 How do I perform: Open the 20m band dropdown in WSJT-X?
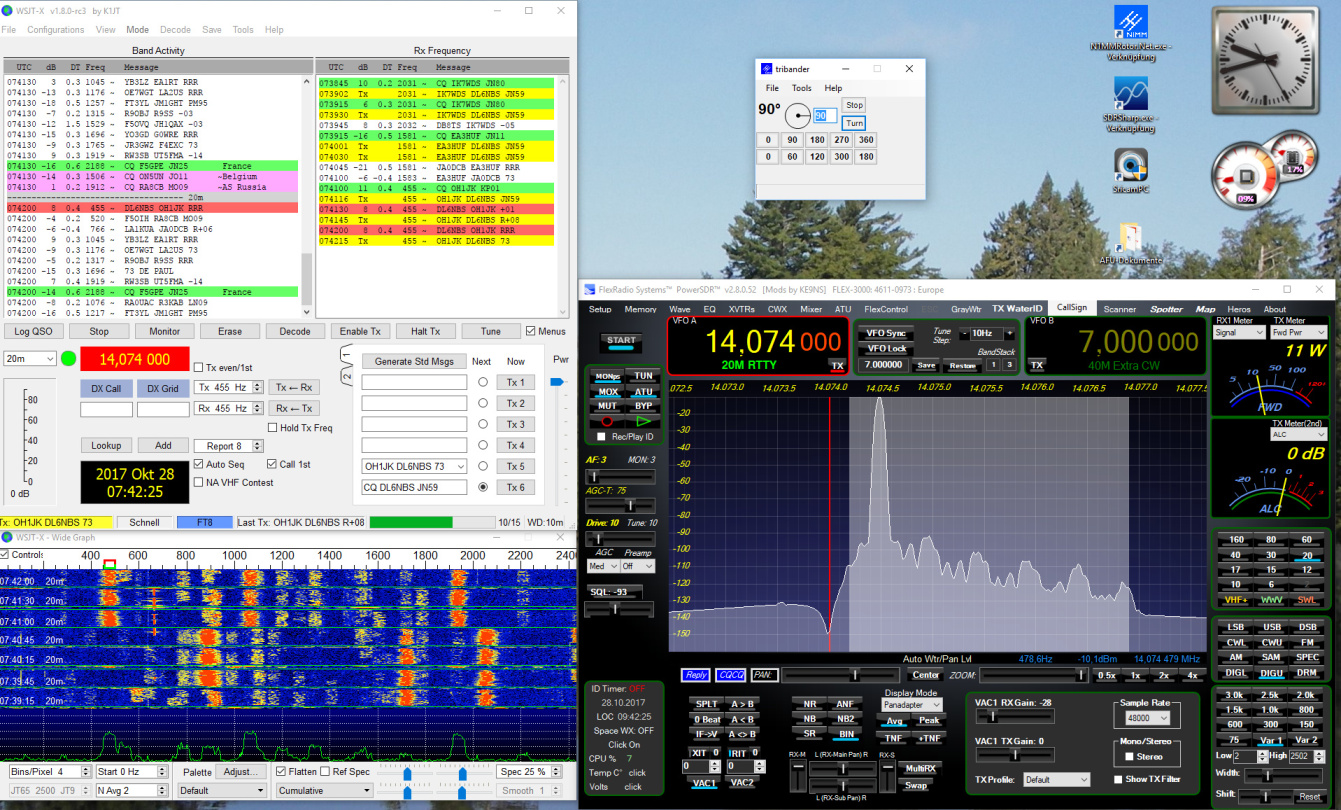coord(30,359)
